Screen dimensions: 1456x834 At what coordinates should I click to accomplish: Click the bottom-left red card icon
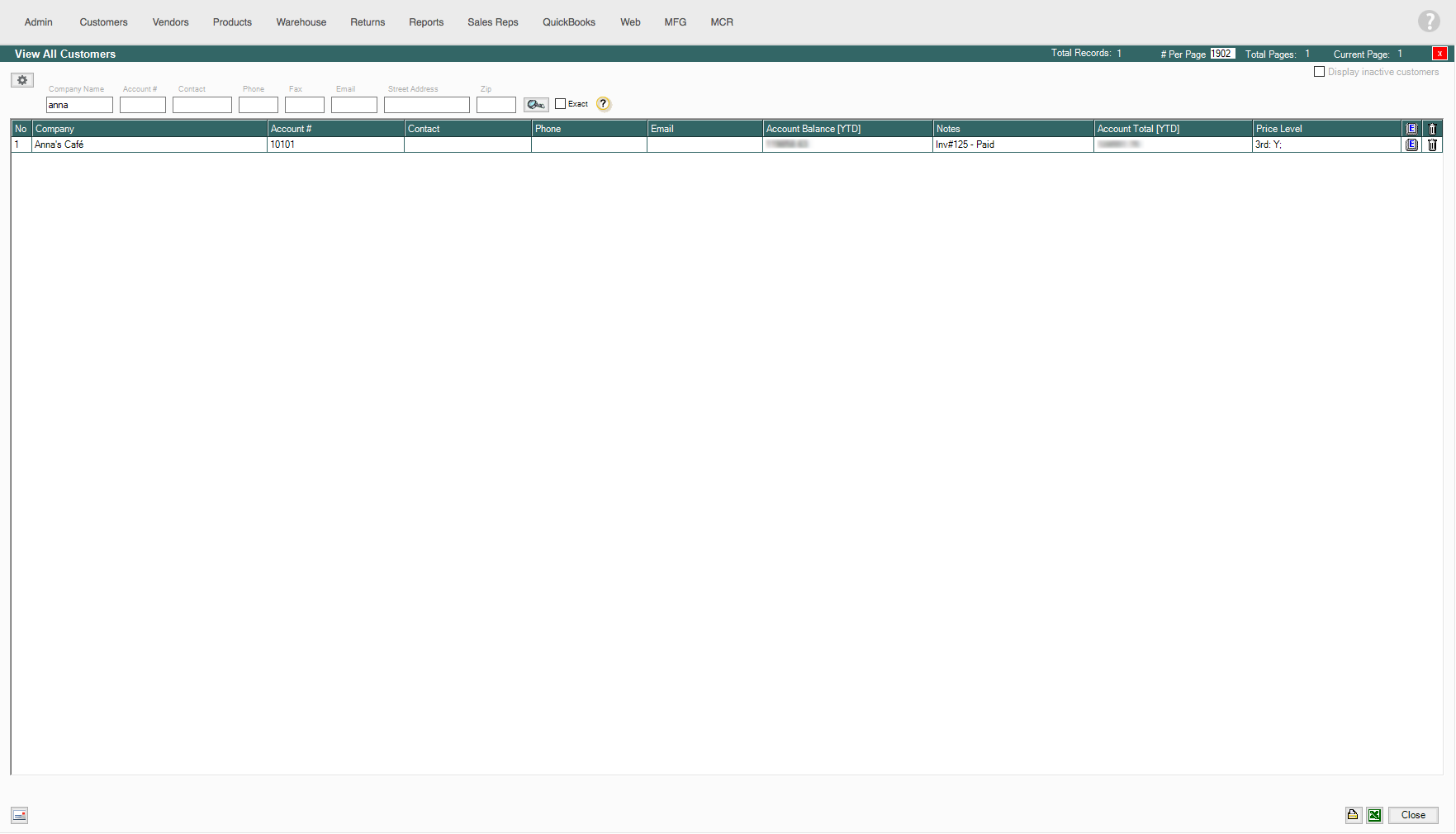click(x=20, y=815)
